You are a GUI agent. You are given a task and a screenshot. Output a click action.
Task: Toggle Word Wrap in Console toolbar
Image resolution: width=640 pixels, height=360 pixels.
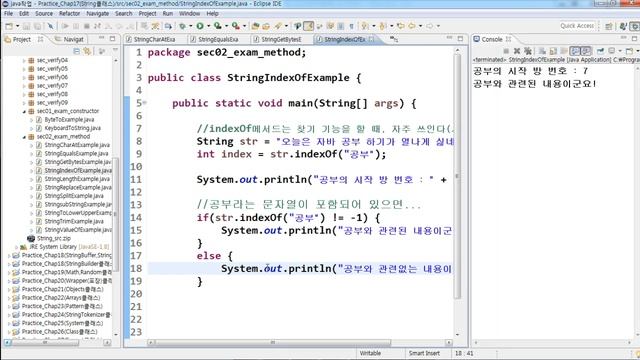point(564,51)
